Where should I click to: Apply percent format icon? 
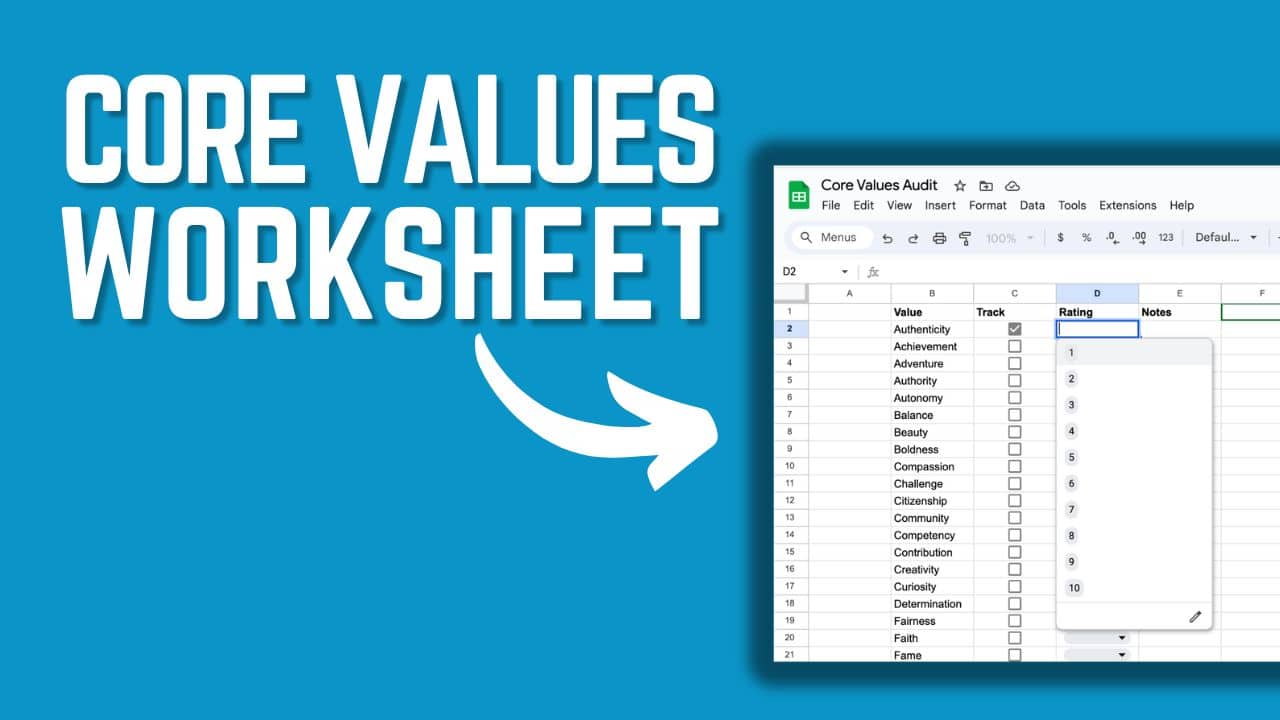(1084, 237)
